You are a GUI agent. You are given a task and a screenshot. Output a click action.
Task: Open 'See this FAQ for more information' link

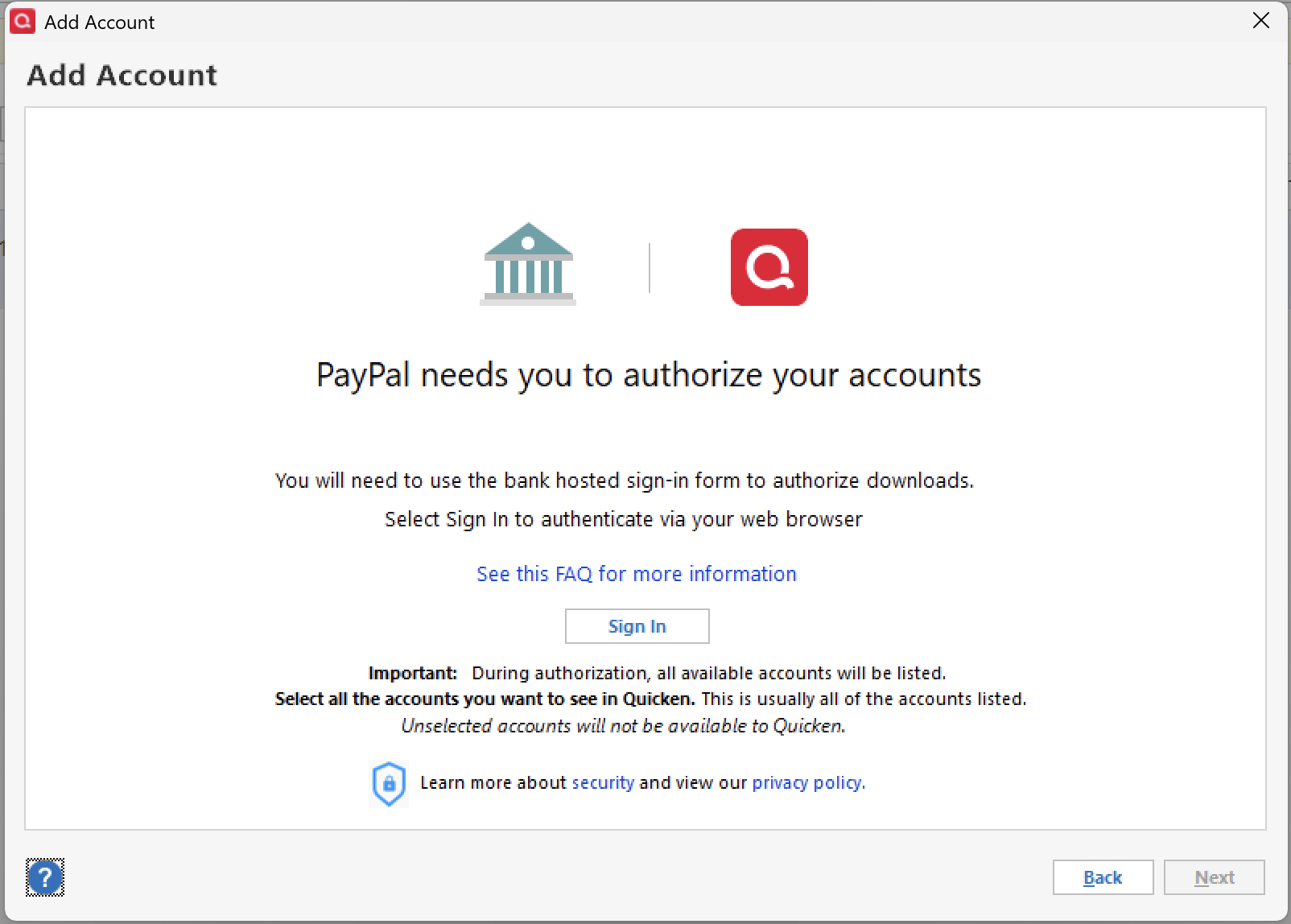637,574
